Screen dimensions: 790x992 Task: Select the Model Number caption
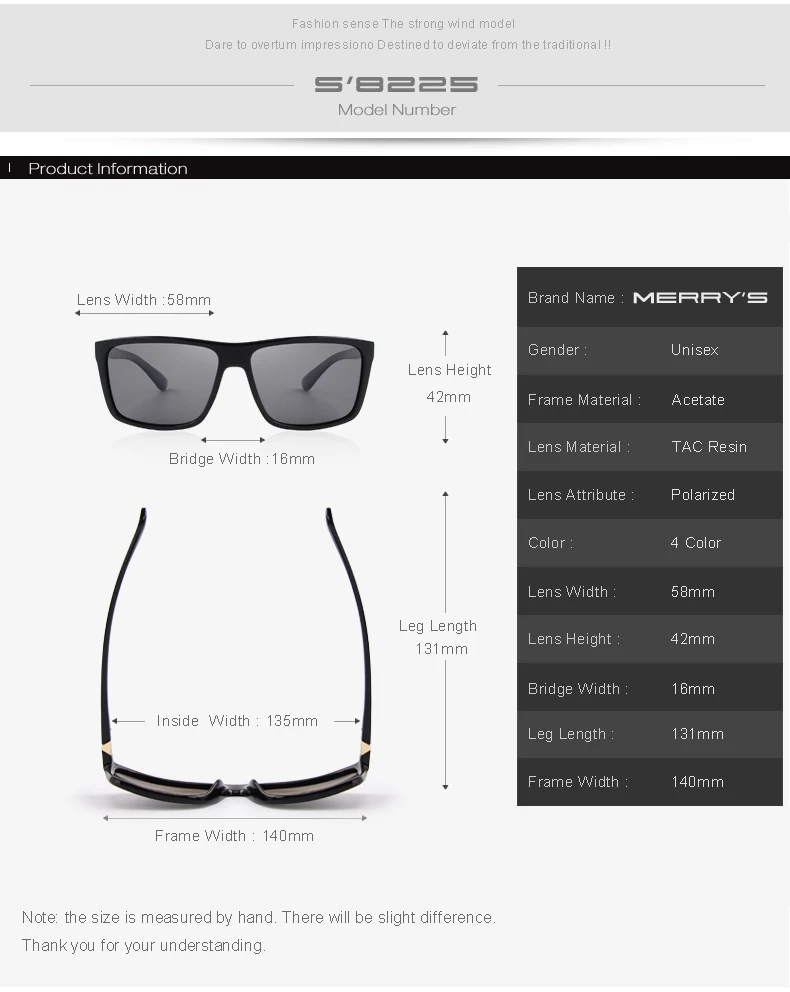click(x=397, y=109)
